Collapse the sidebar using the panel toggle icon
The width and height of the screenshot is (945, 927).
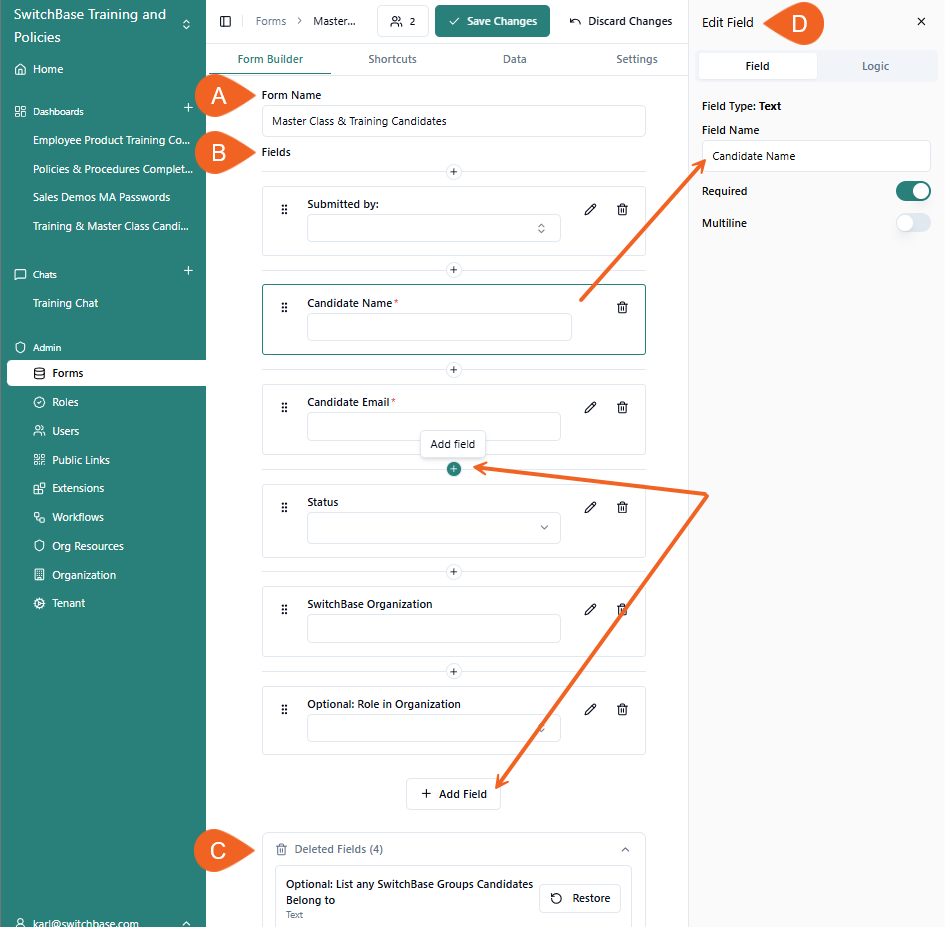coord(226,20)
